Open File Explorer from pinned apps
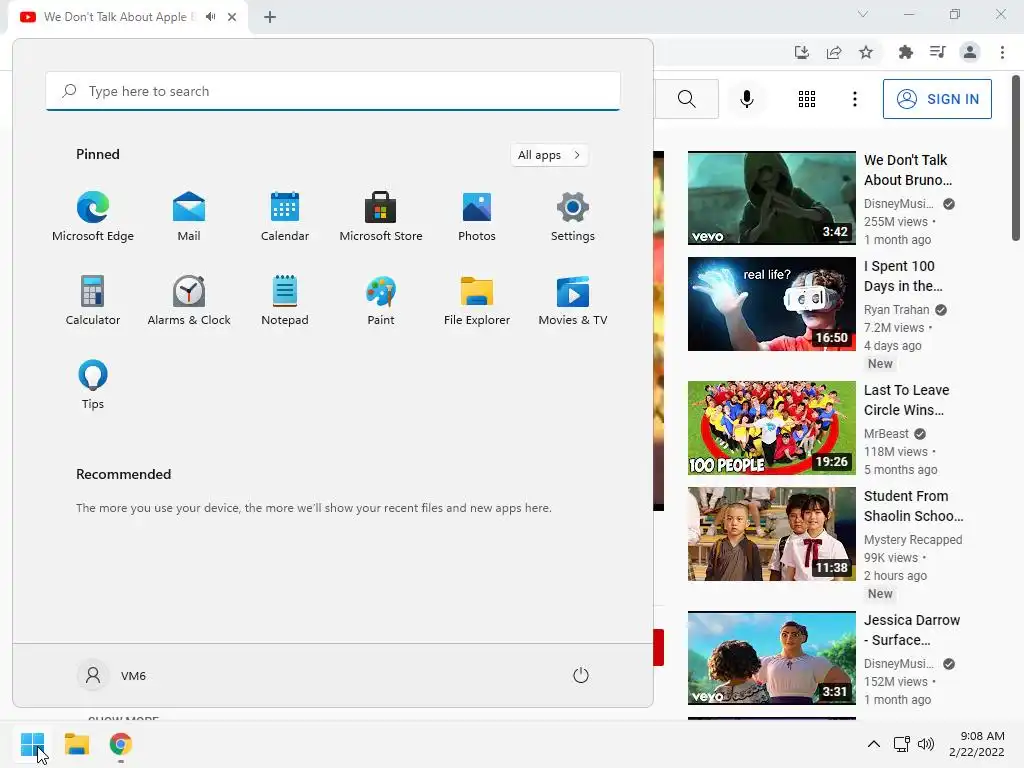Image resolution: width=1024 pixels, height=768 pixels. click(x=477, y=300)
